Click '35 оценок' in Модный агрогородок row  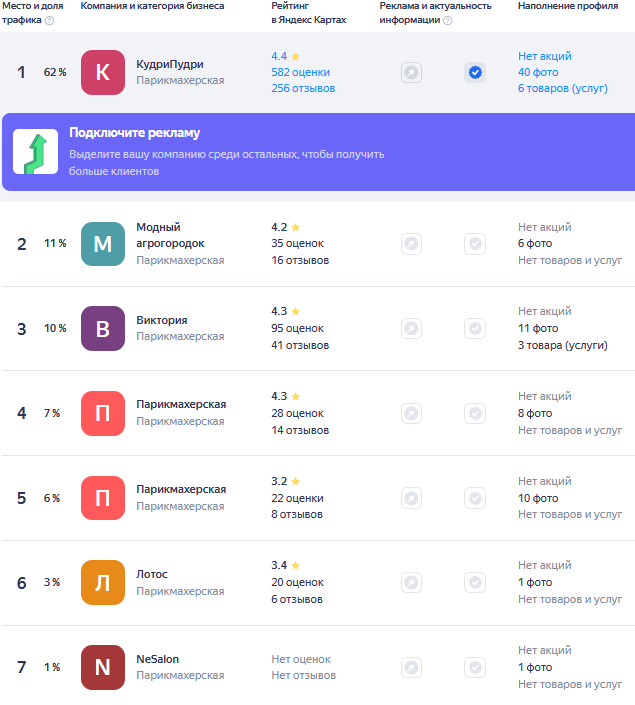pos(297,244)
